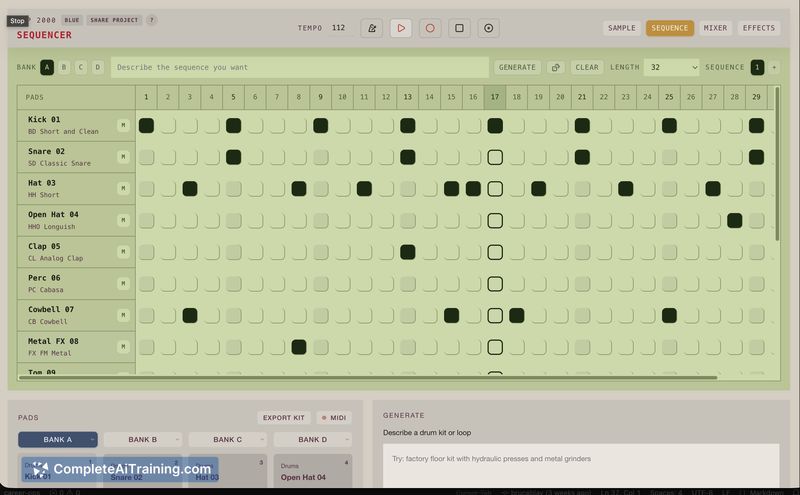Toggle Open Hat 04 step 28
Viewport: 800px width, 495px height.
(735, 220)
